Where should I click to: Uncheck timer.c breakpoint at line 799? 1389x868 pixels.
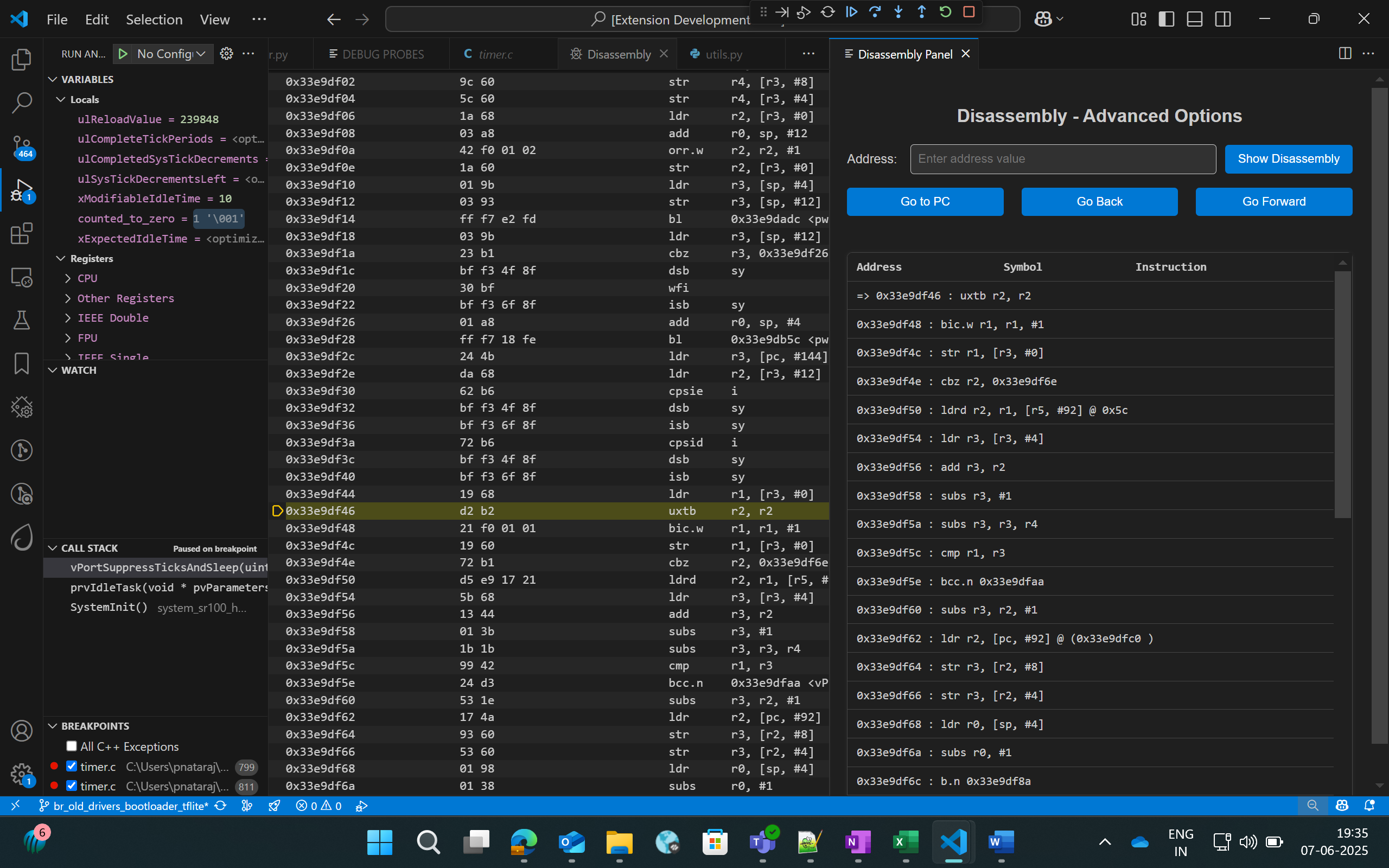pos(72,767)
